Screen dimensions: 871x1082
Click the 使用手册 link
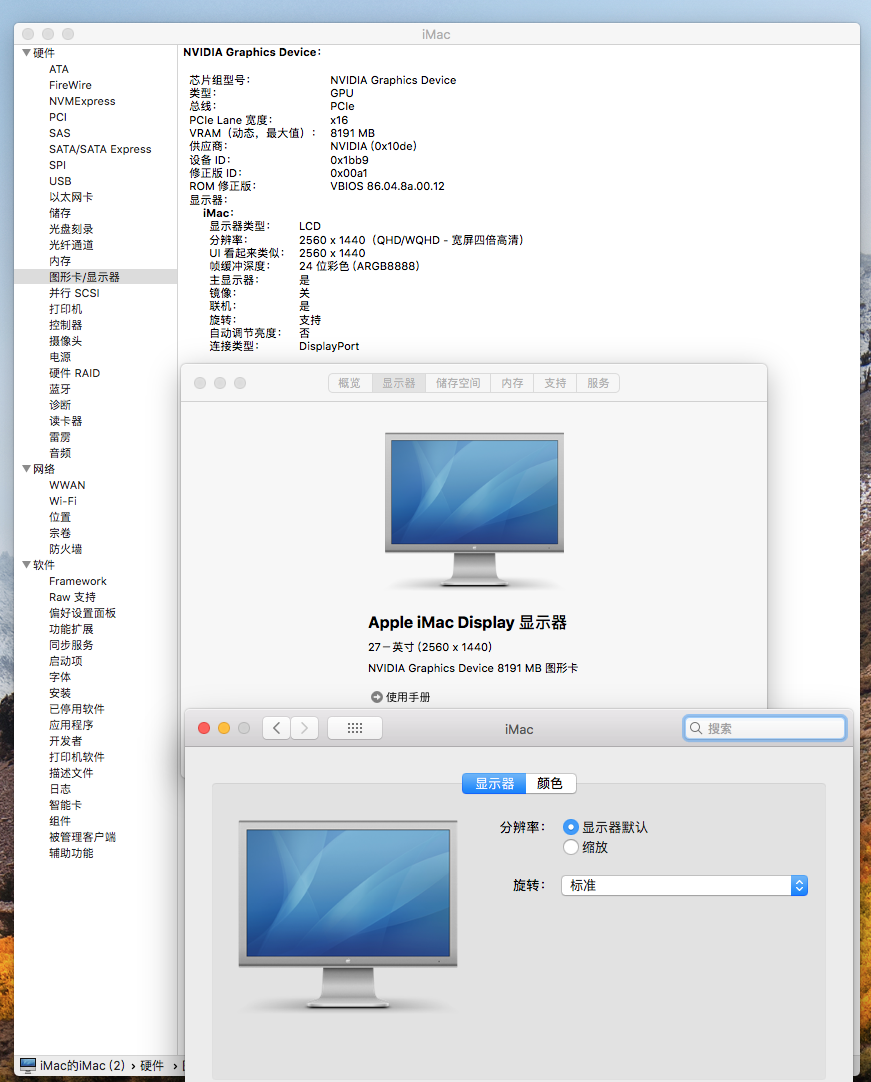pos(408,697)
